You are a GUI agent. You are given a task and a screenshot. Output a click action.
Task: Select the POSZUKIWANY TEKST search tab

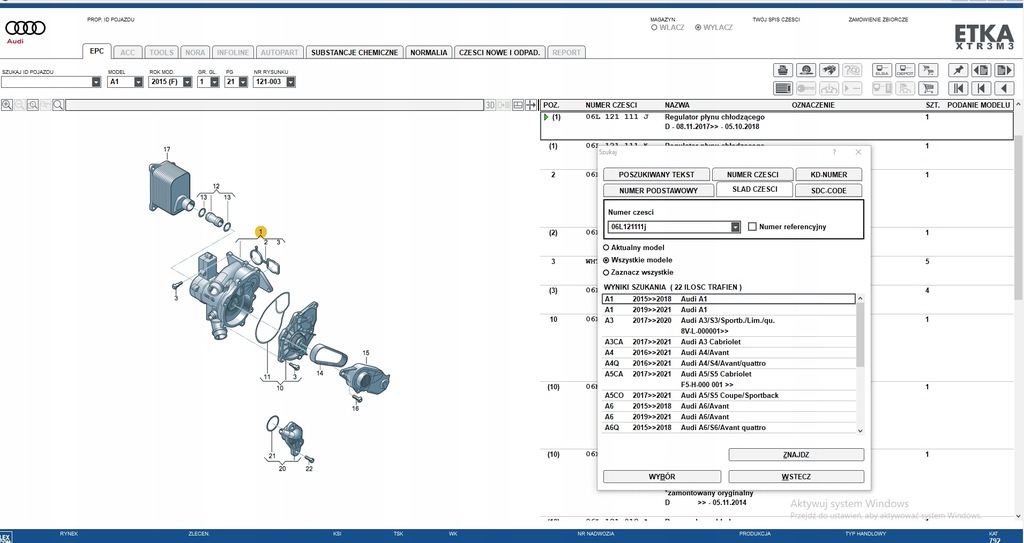click(656, 174)
